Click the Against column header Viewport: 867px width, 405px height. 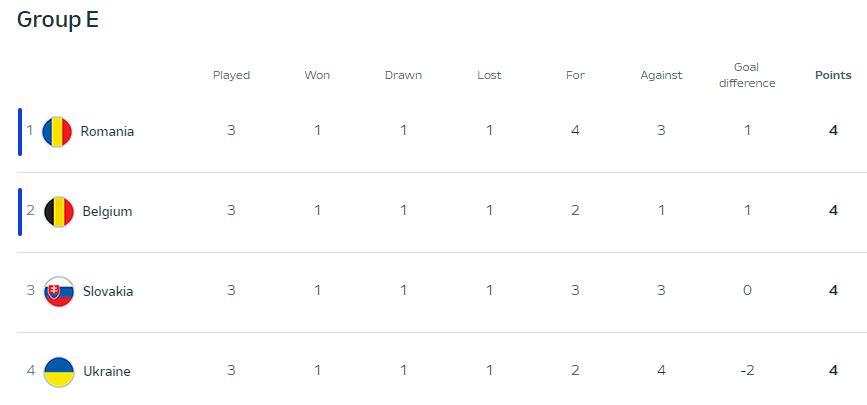click(x=661, y=75)
